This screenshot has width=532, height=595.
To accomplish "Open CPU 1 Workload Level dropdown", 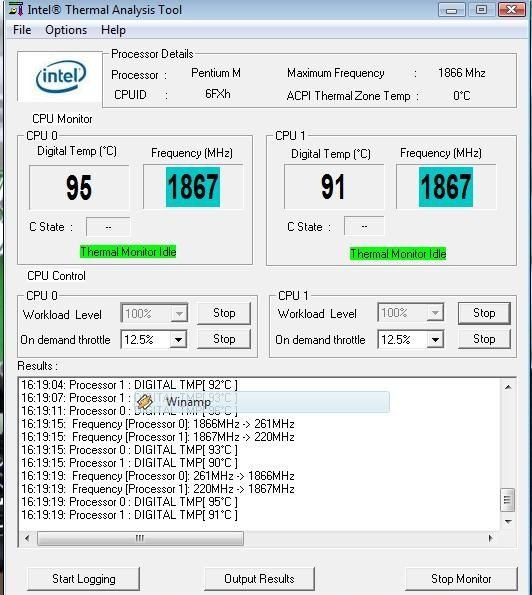I will click(x=435, y=313).
